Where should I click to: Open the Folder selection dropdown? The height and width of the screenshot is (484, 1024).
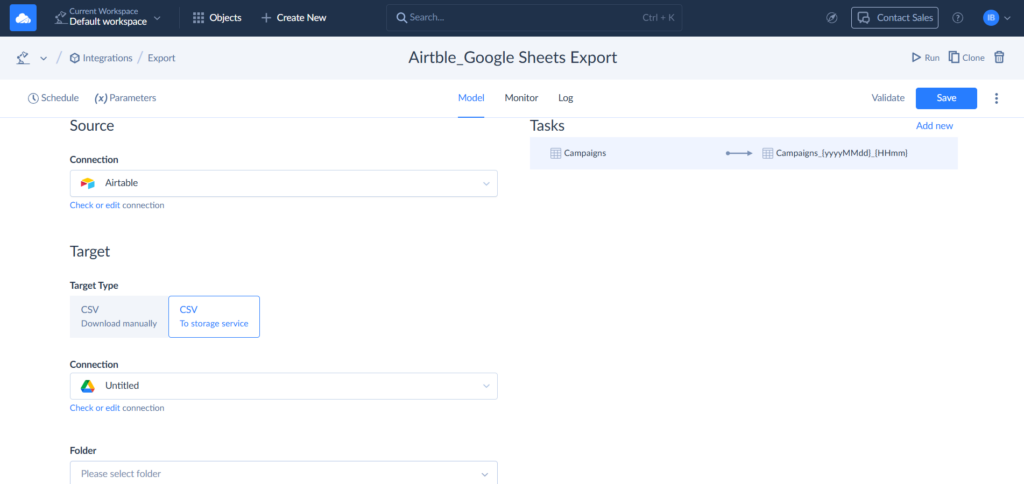[283, 473]
